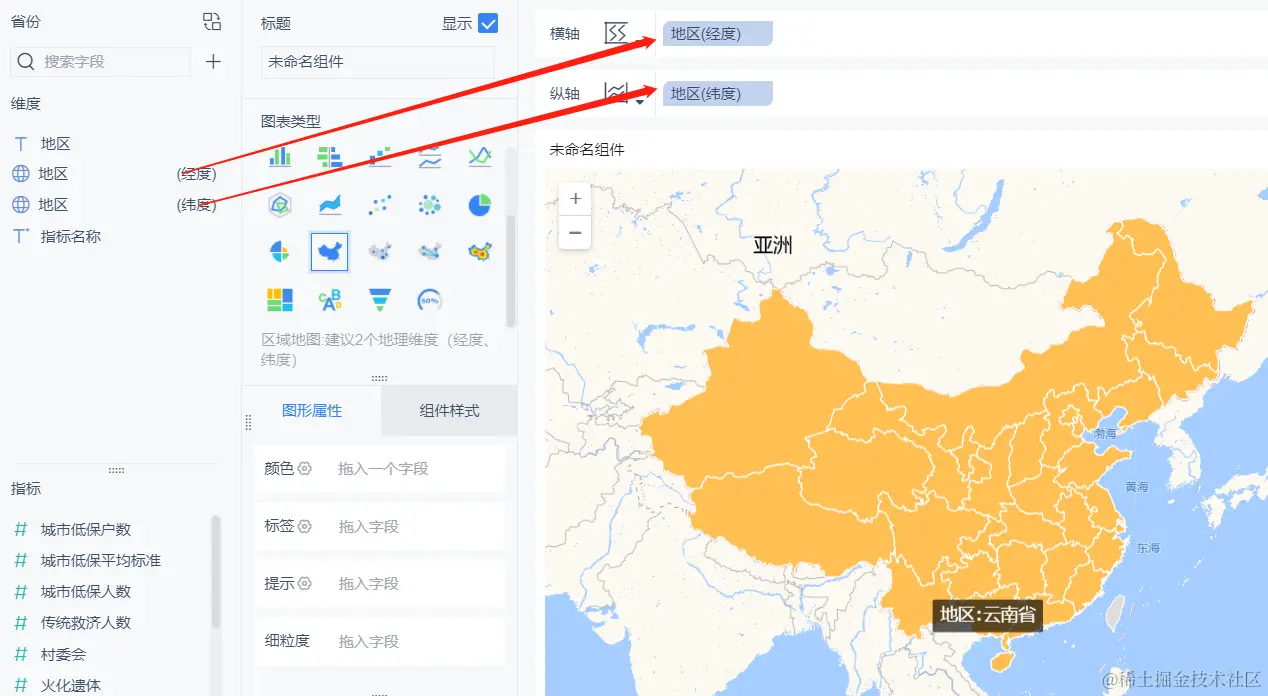Select the heatmap map chart icon
The width and height of the screenshot is (1268, 696).
point(479,251)
